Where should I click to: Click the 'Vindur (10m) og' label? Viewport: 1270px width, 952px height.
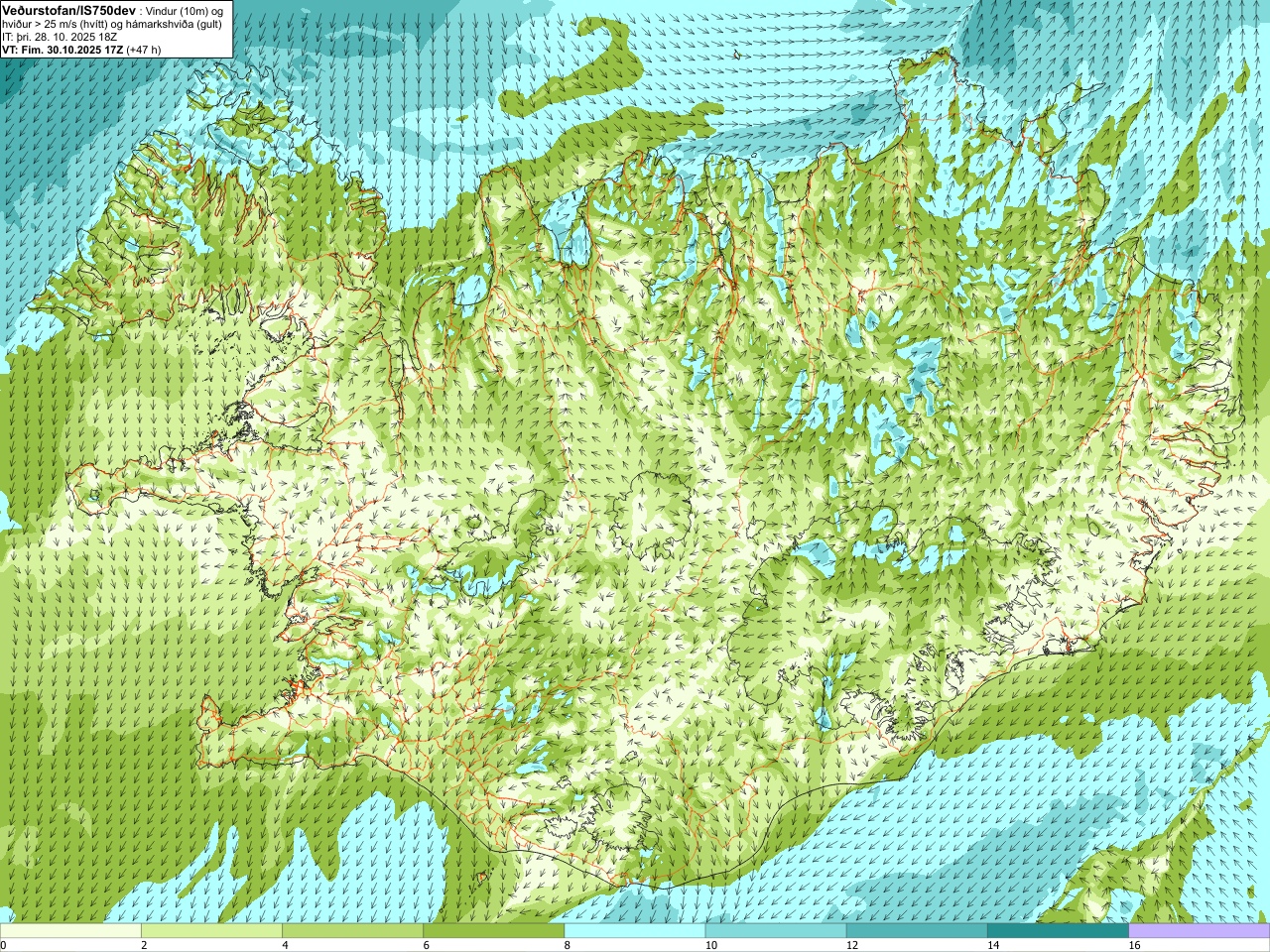coord(185,10)
